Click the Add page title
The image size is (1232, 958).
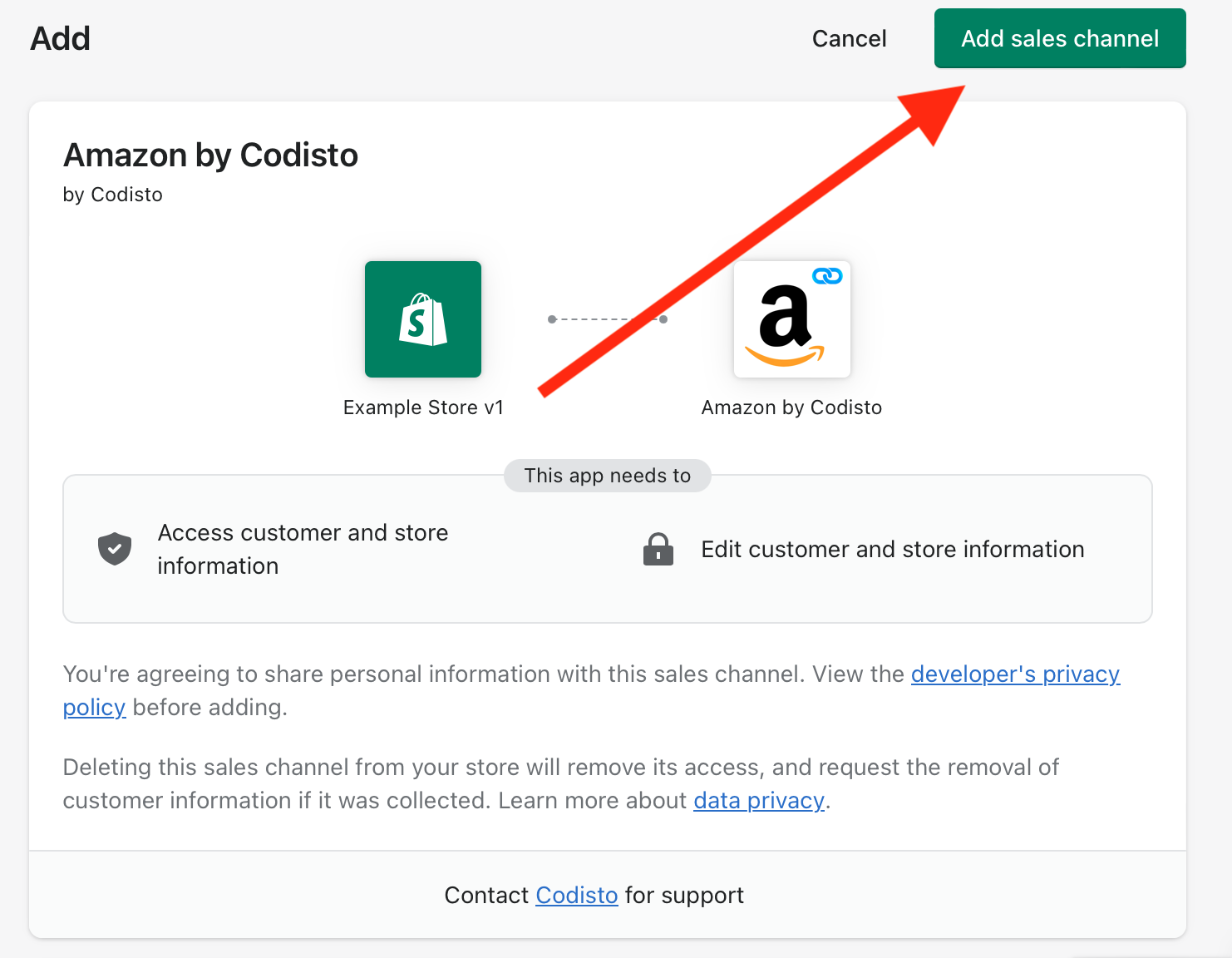tap(60, 38)
